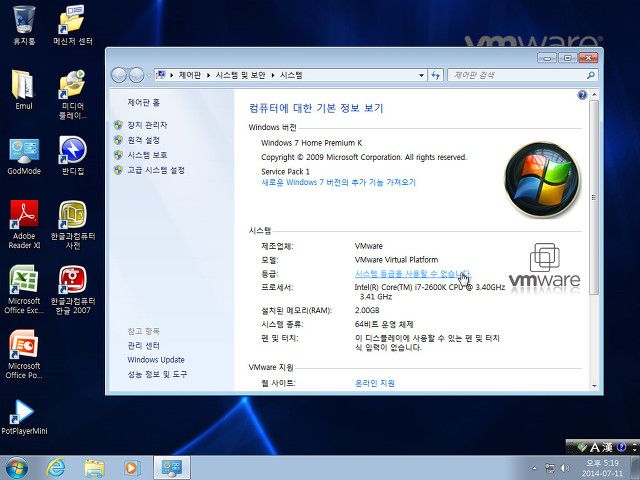
Task: Click the Service Pack 1 text
Action: coord(285,171)
